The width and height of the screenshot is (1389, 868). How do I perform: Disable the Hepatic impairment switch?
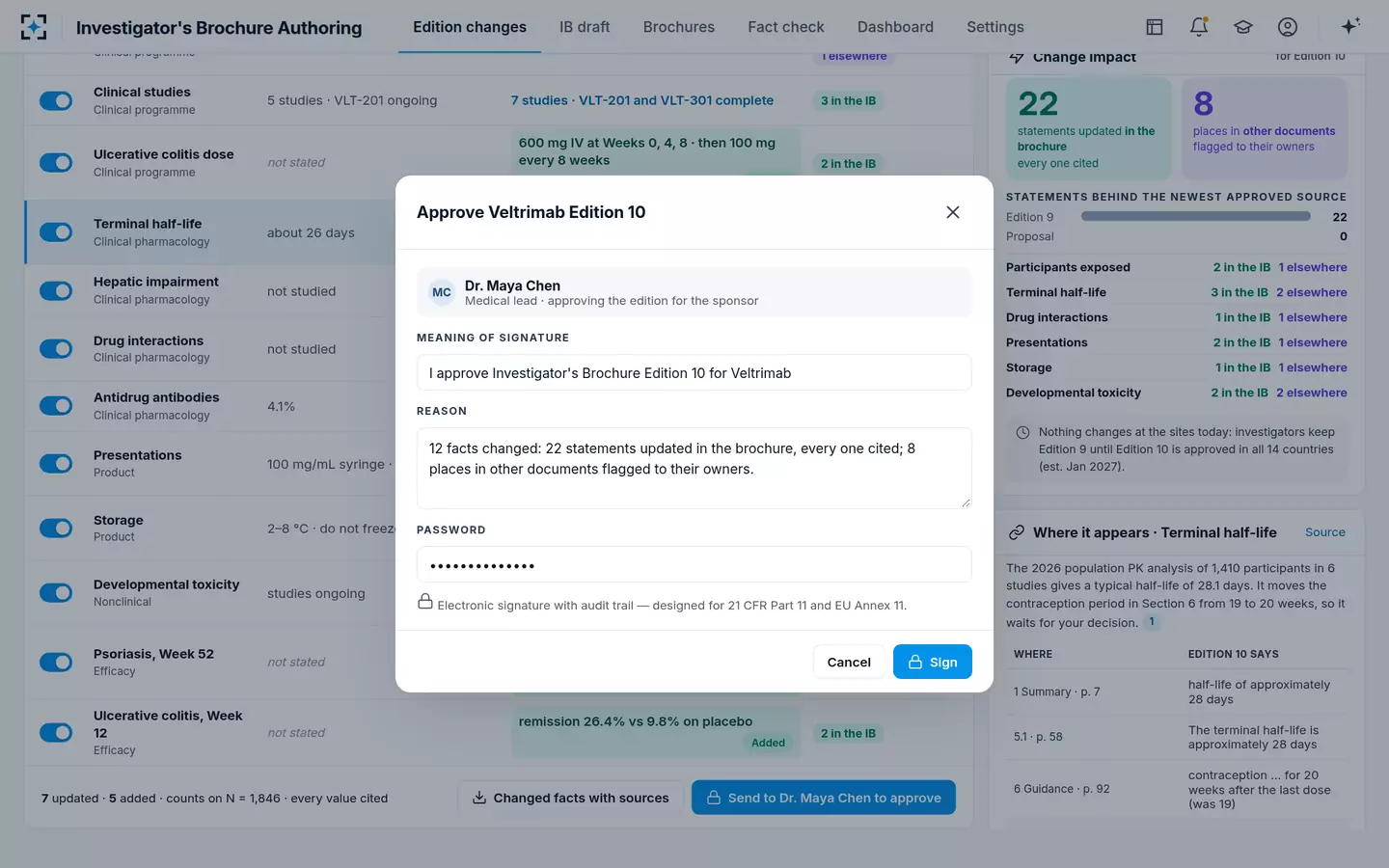pyautogui.click(x=56, y=290)
